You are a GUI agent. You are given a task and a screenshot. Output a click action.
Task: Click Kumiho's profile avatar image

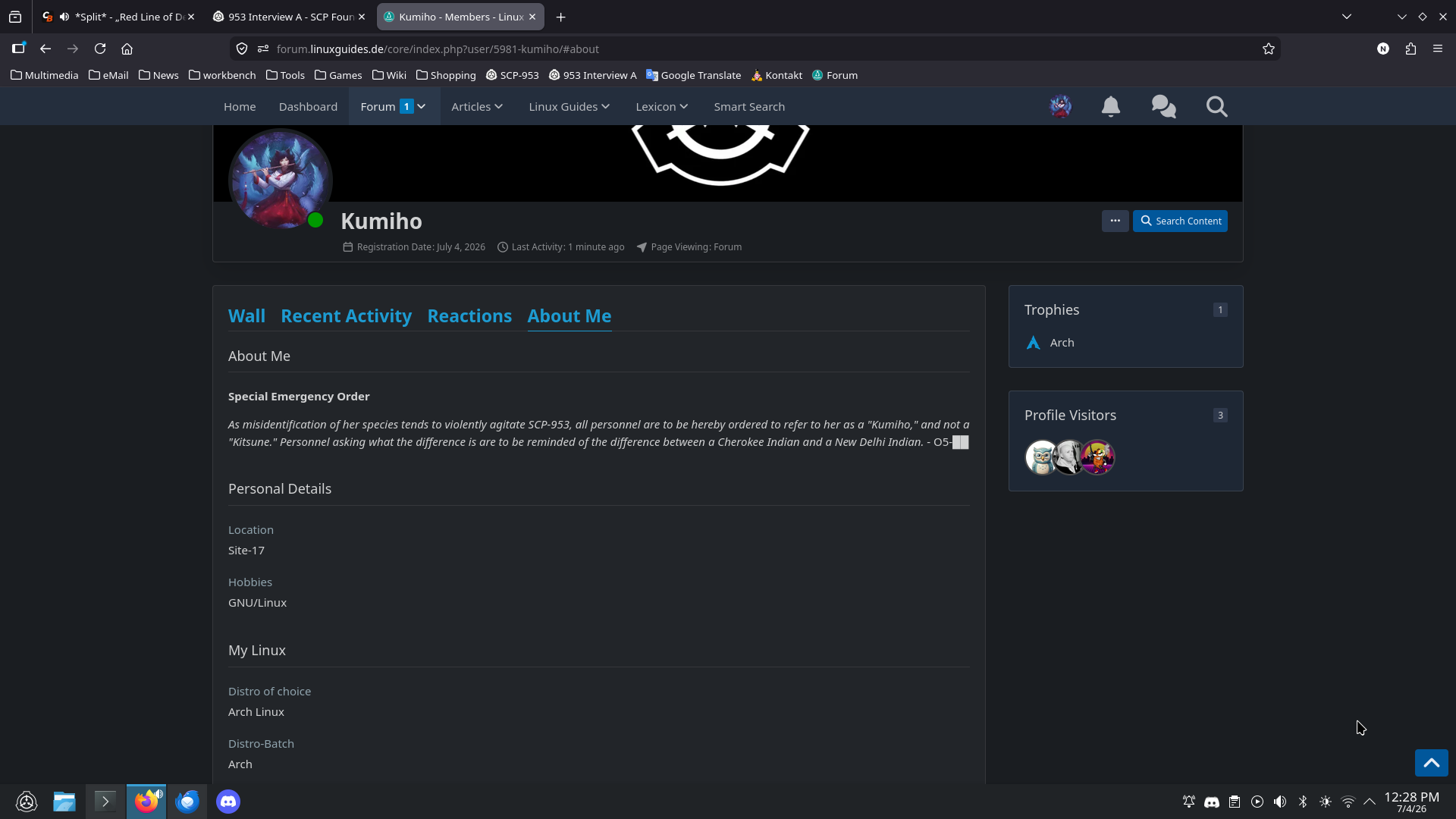(281, 180)
